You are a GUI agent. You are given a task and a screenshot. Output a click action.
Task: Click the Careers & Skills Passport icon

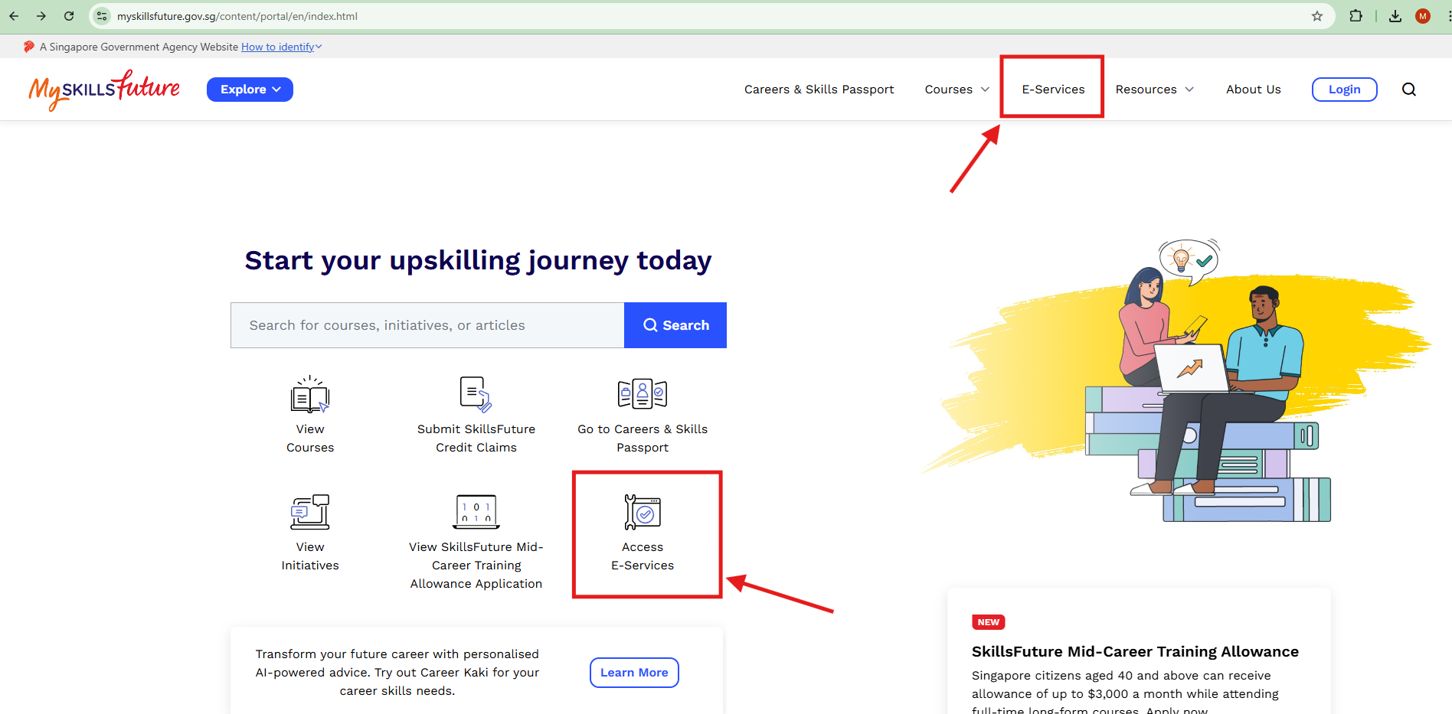coord(642,394)
